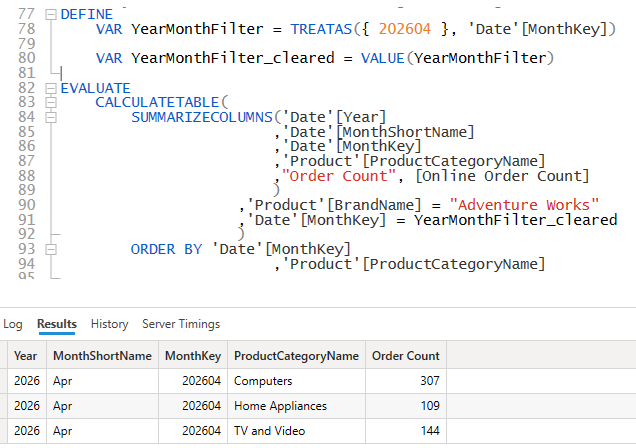The height and width of the screenshot is (448, 636).
Task: Open the Server Timings tab
Action: [181, 324]
